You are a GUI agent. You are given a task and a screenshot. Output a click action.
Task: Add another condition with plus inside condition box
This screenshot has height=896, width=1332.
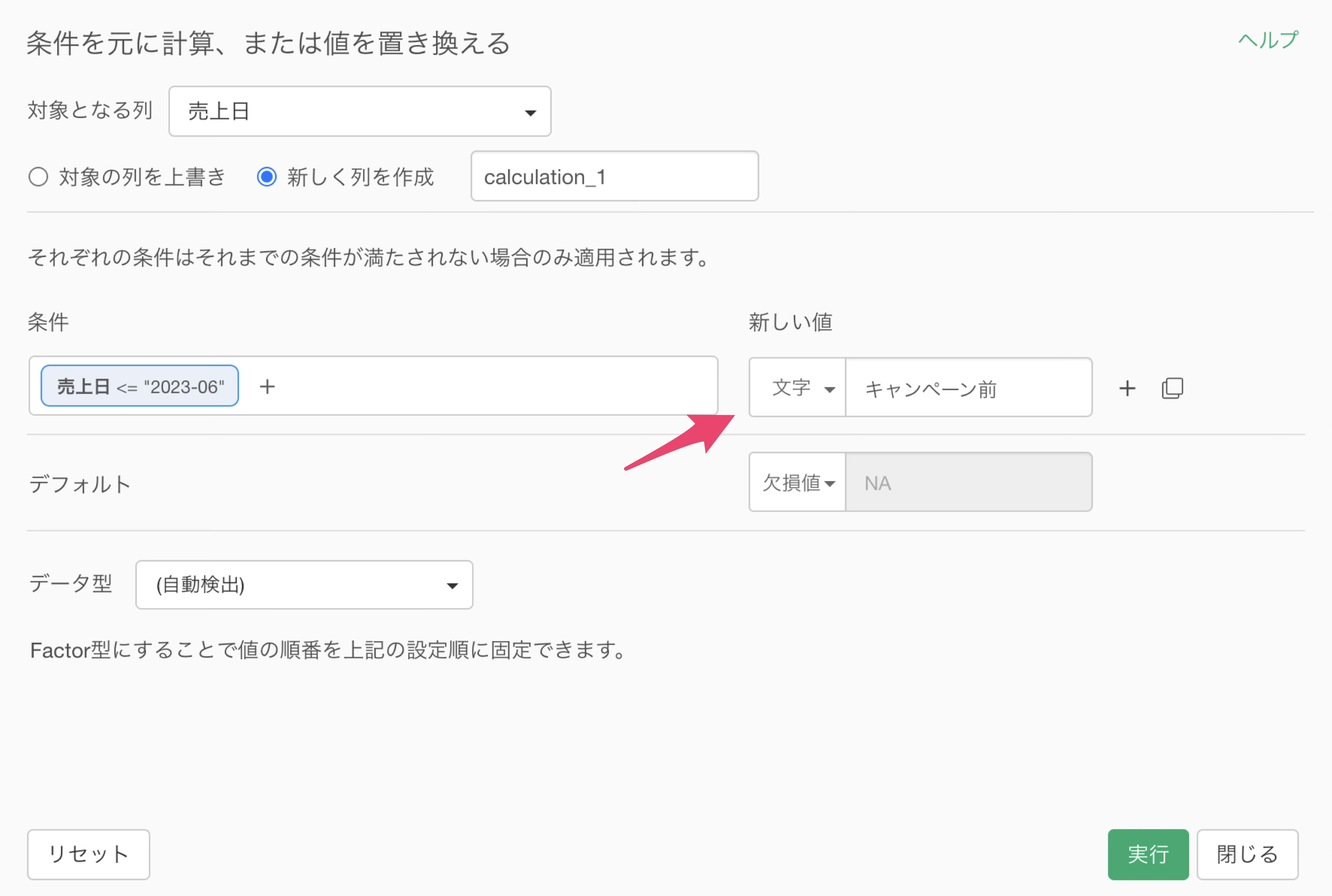point(267,387)
